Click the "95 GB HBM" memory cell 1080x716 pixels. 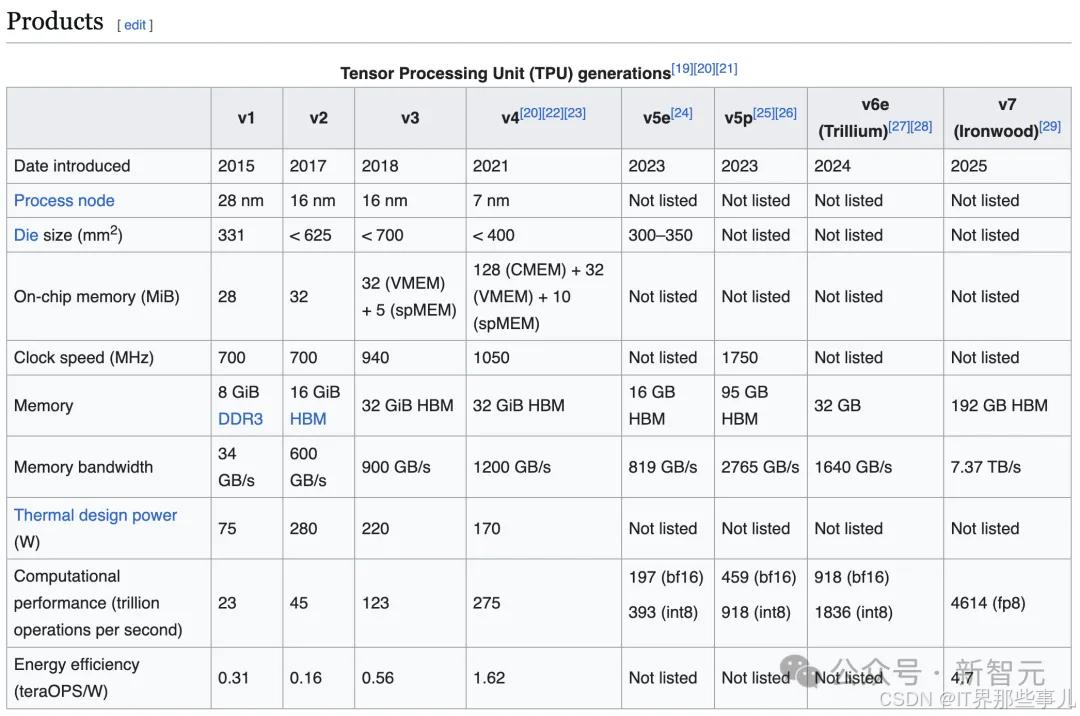(760, 406)
